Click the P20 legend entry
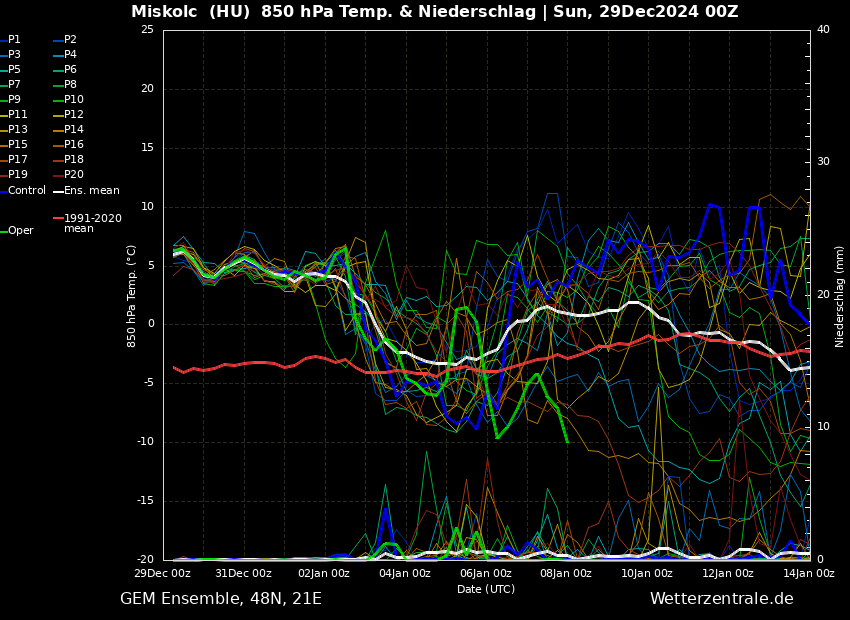Viewport: 850px width, 620px height. tap(74, 175)
